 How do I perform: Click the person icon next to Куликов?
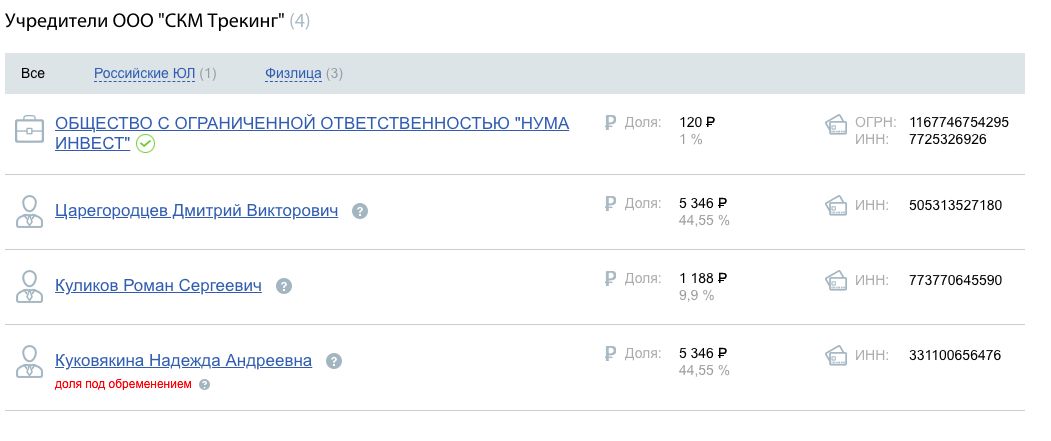(x=30, y=287)
